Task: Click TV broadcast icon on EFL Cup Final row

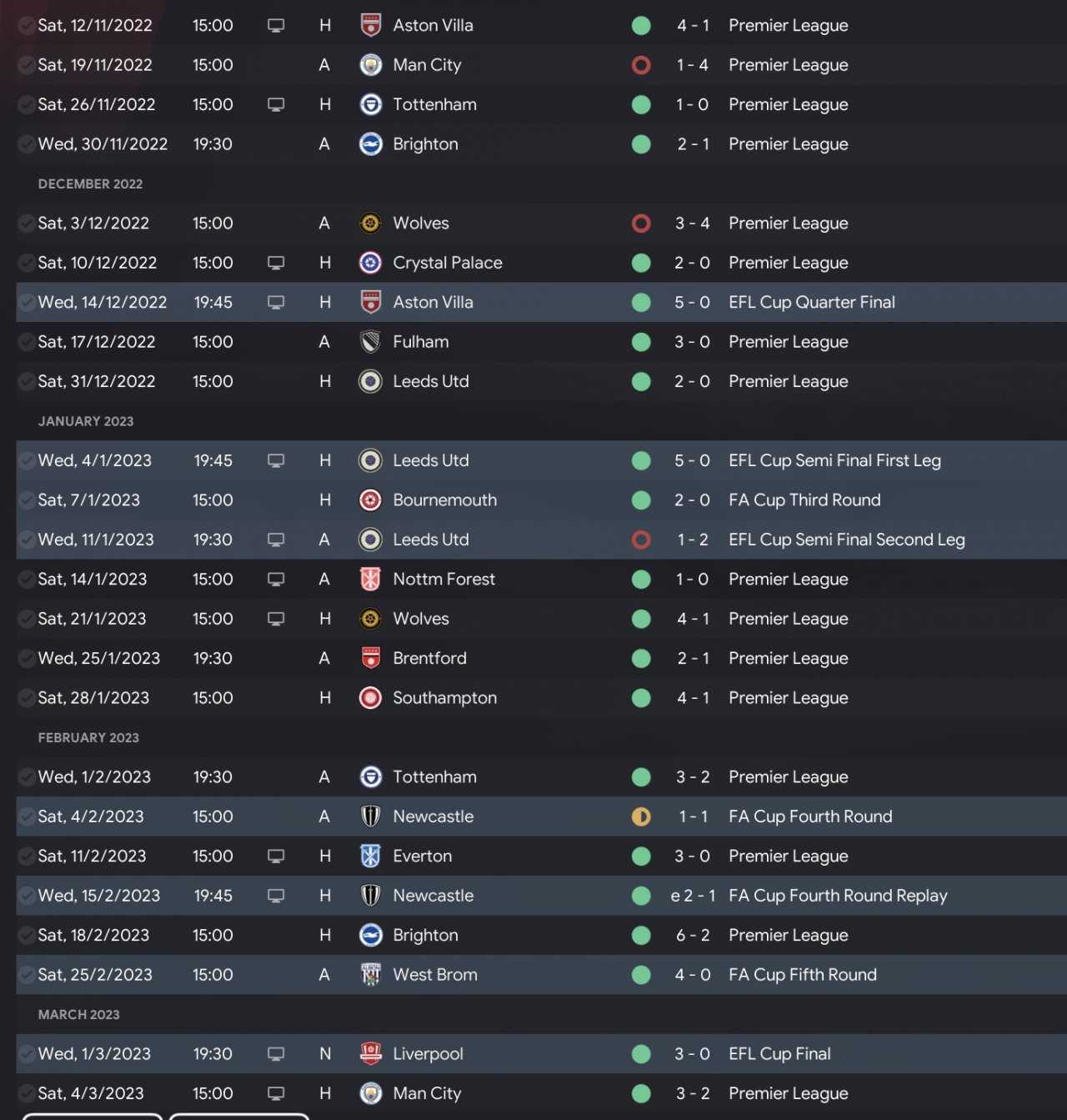Action: tap(276, 1054)
